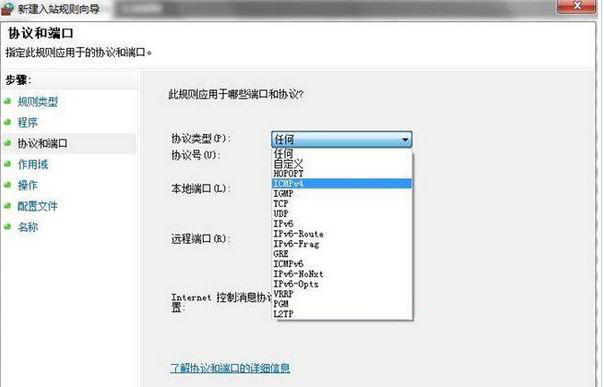Close the 新建入站规则向导 window

click(x=577, y=6)
